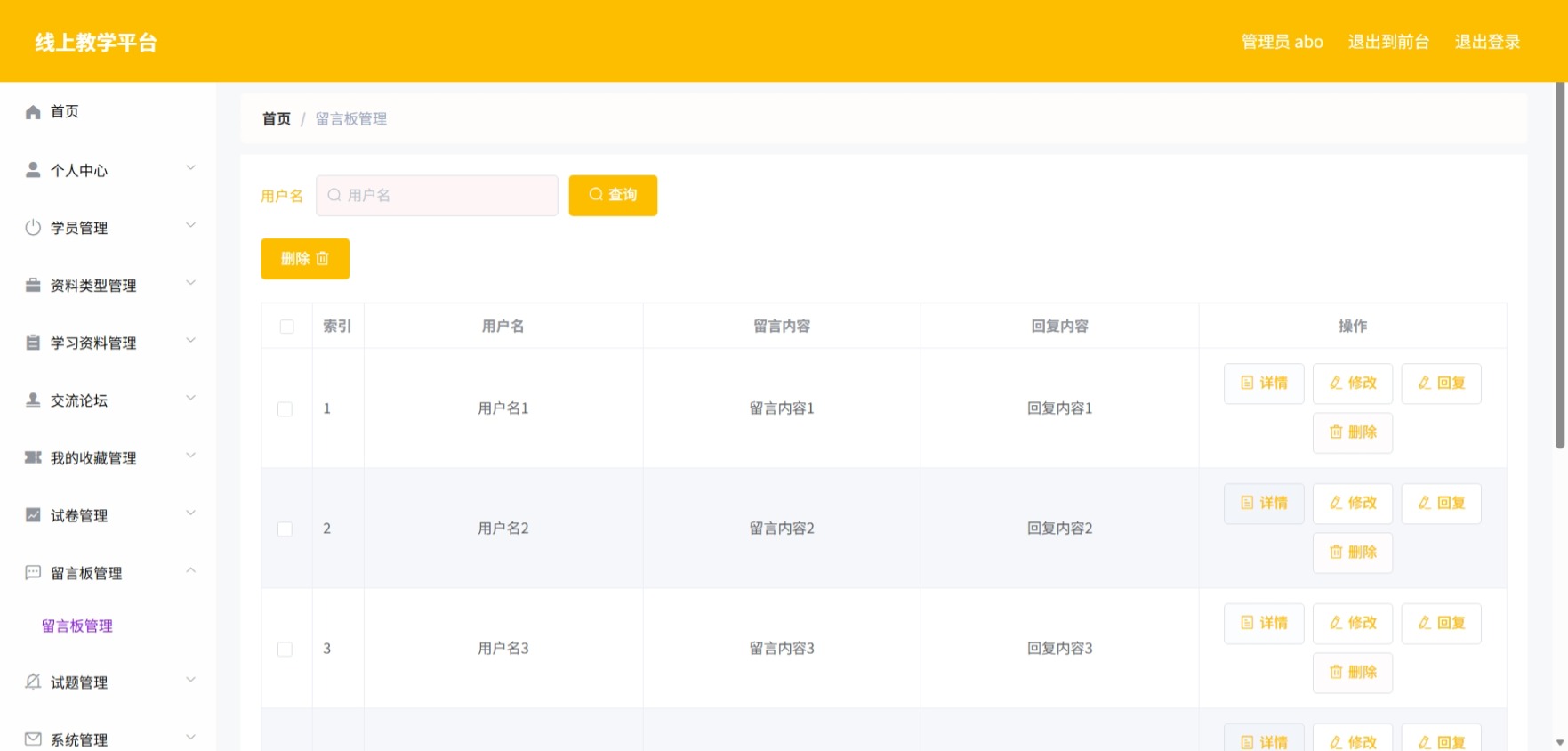Screen dimensions: 1568x751
Task: Click the home icon beside 首页 in sidebar
Action: click(x=33, y=112)
